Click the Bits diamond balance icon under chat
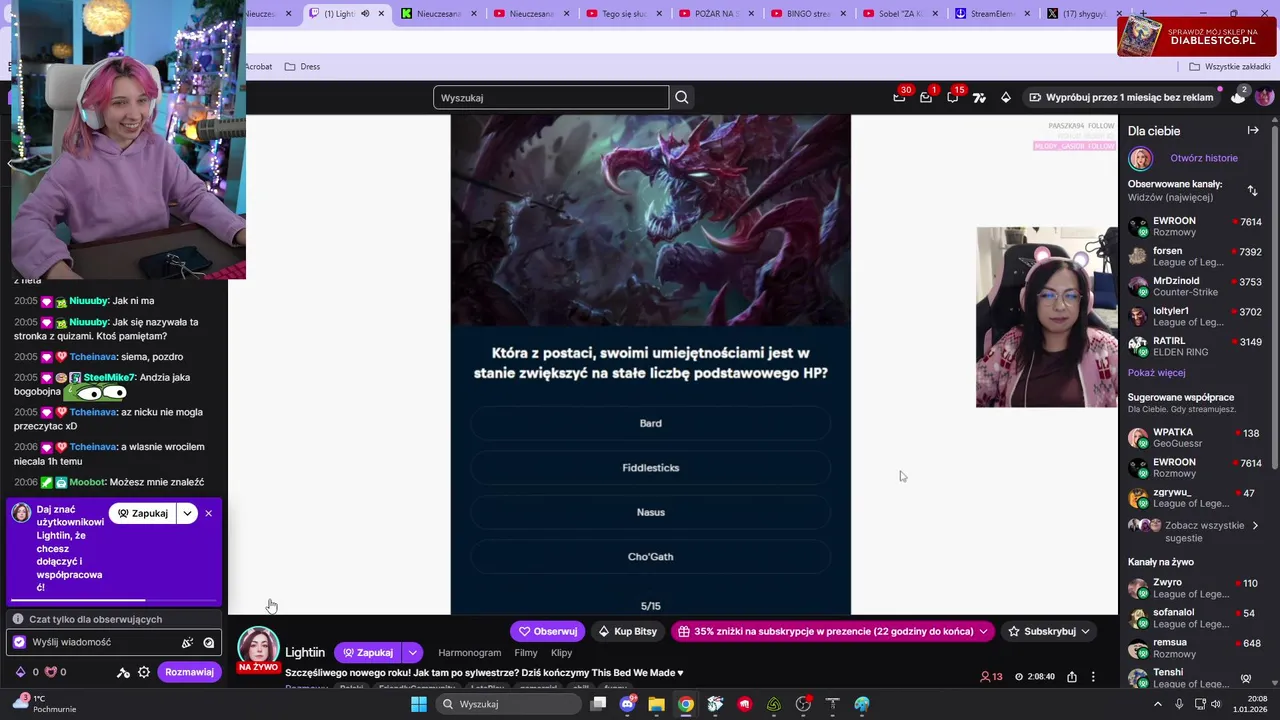Image resolution: width=1280 pixels, height=720 pixels. [20, 672]
